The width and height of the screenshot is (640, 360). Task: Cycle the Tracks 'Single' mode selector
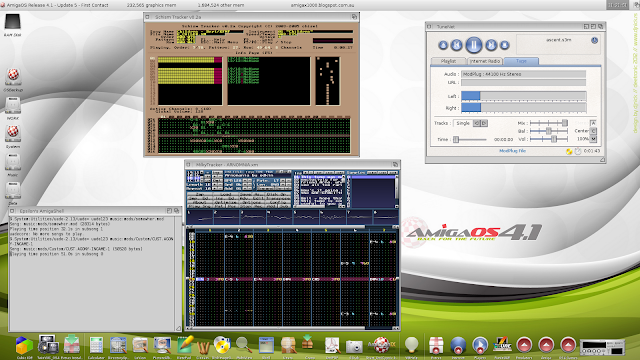pos(463,123)
